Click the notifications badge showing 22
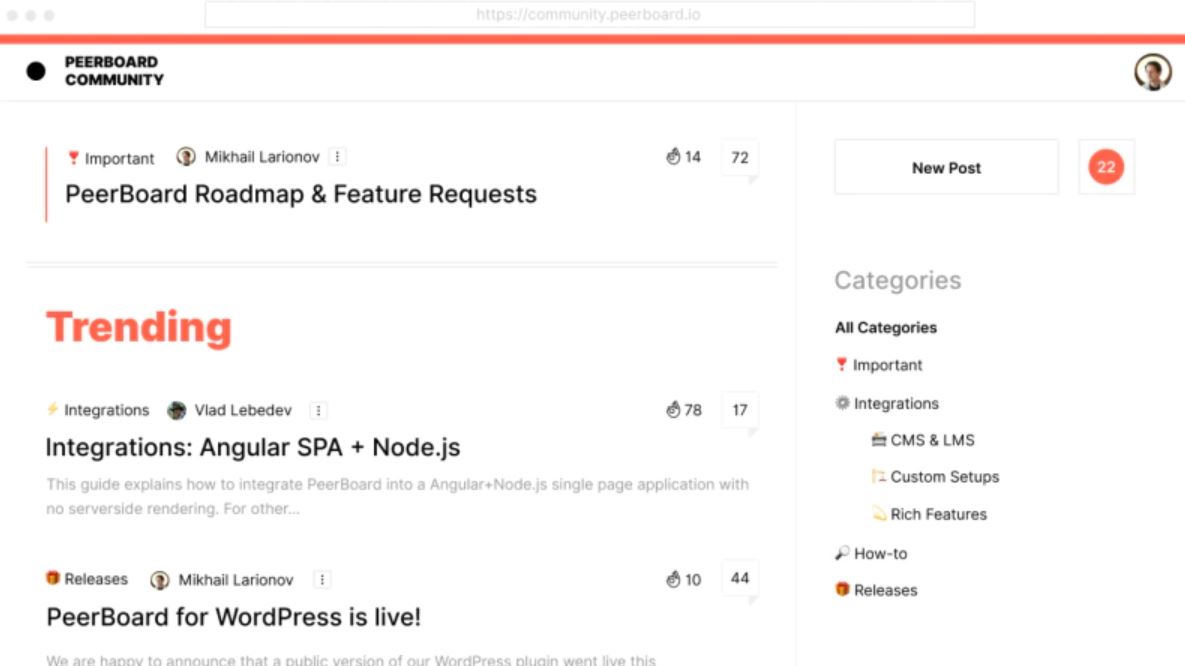 click(1106, 167)
